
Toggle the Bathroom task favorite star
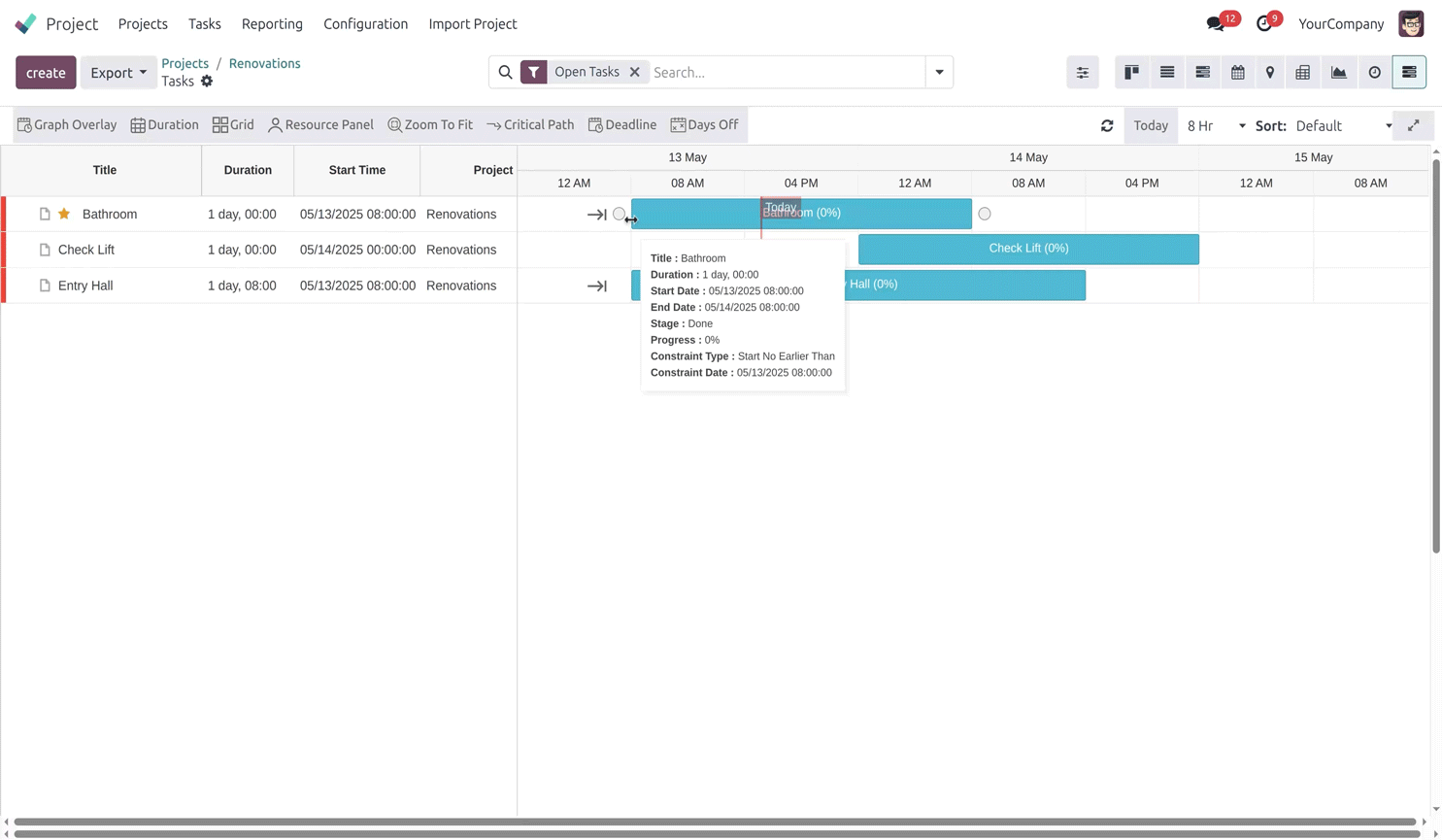[x=64, y=214]
